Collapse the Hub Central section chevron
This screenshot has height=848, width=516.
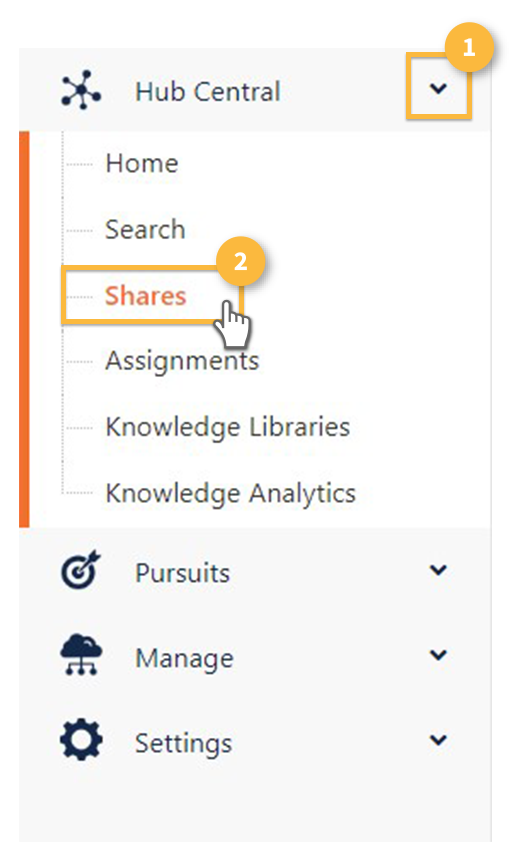click(438, 88)
